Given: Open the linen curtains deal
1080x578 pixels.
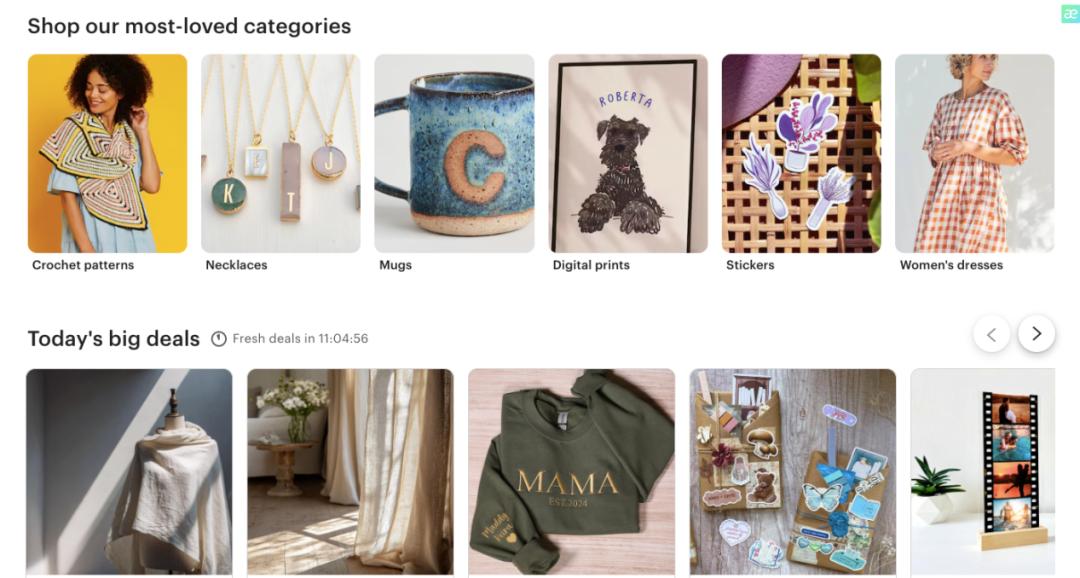Looking at the screenshot, I should click(351, 473).
